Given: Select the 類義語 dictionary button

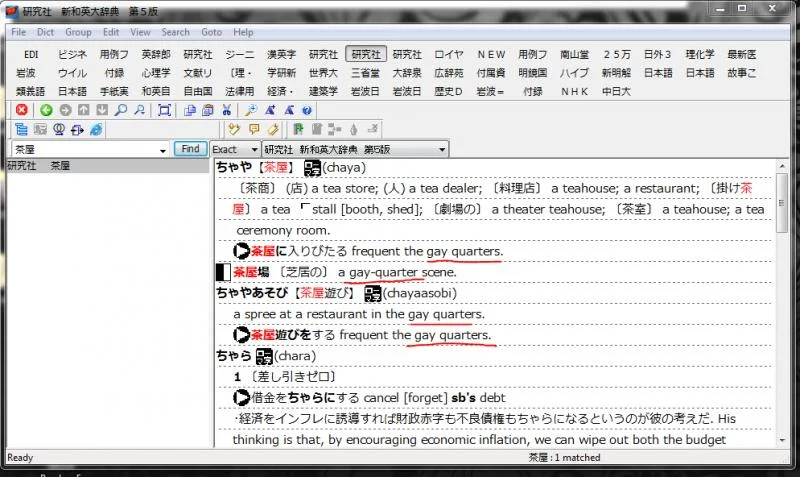Looking at the screenshot, I should pyautogui.click(x=31, y=92).
